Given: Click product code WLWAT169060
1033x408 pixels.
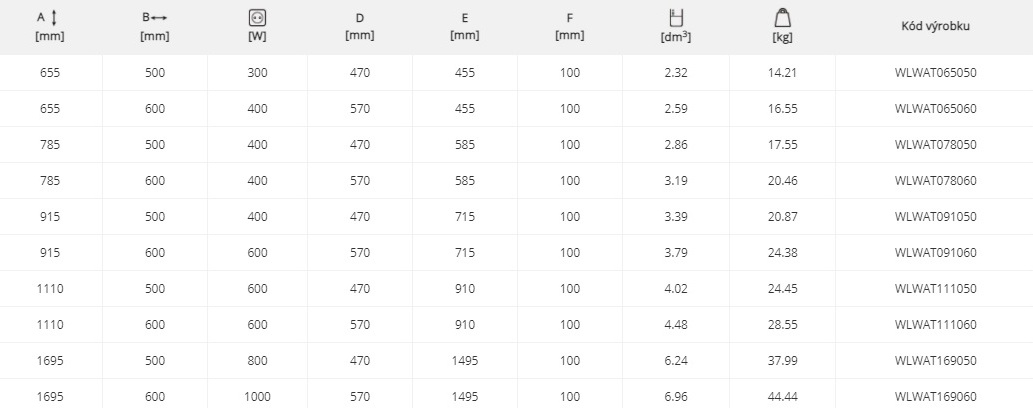Looking at the screenshot, I should click(x=935, y=397).
